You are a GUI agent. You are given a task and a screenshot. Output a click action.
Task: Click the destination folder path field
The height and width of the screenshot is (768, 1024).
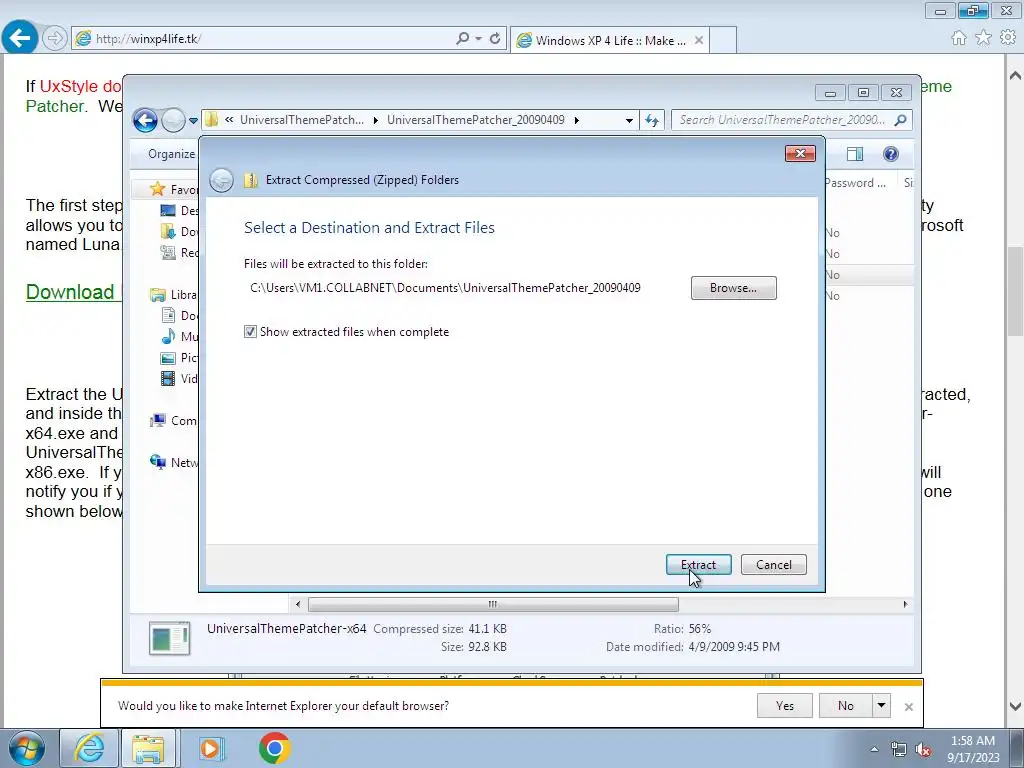click(x=445, y=288)
